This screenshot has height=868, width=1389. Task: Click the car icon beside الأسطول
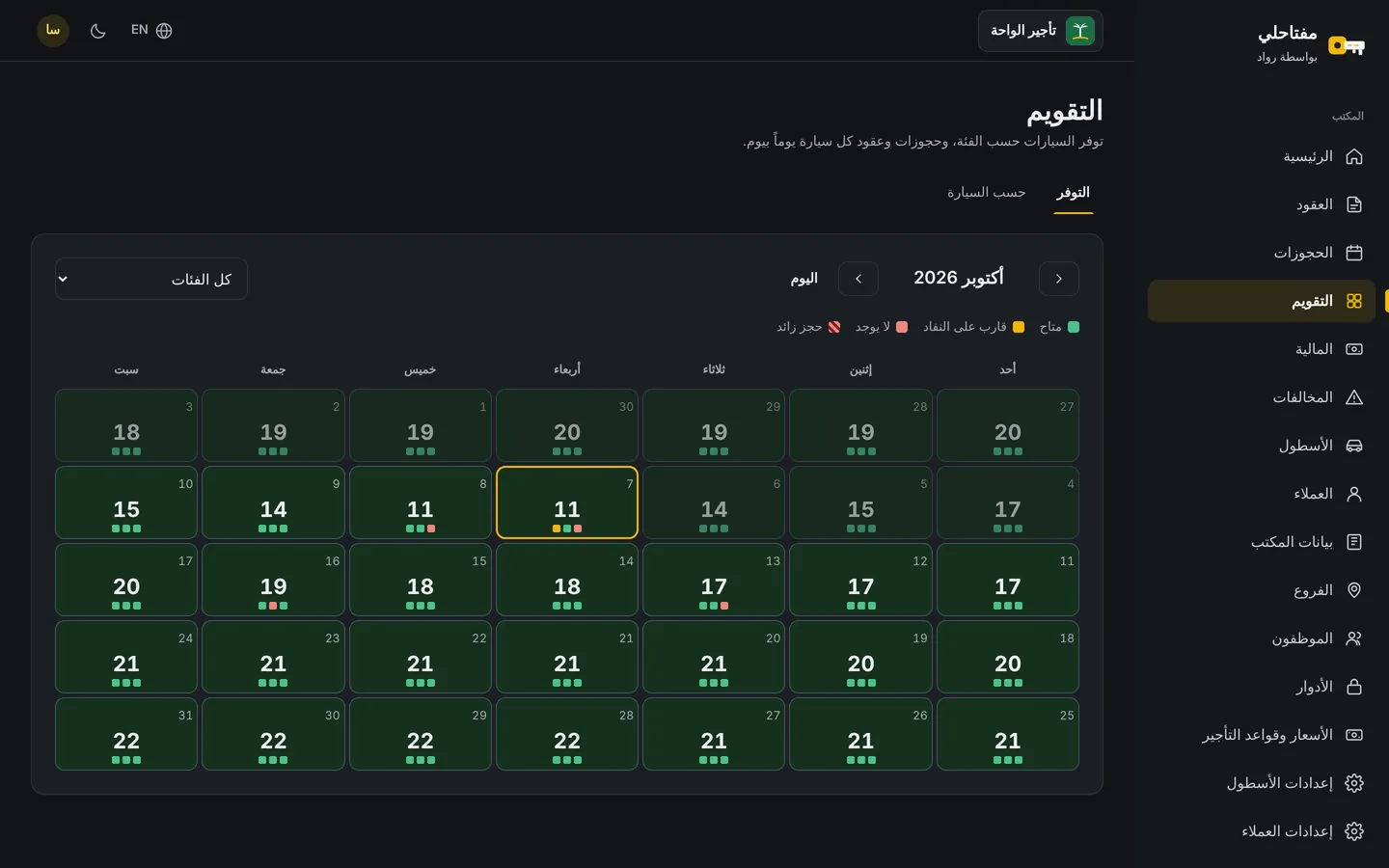(1354, 446)
